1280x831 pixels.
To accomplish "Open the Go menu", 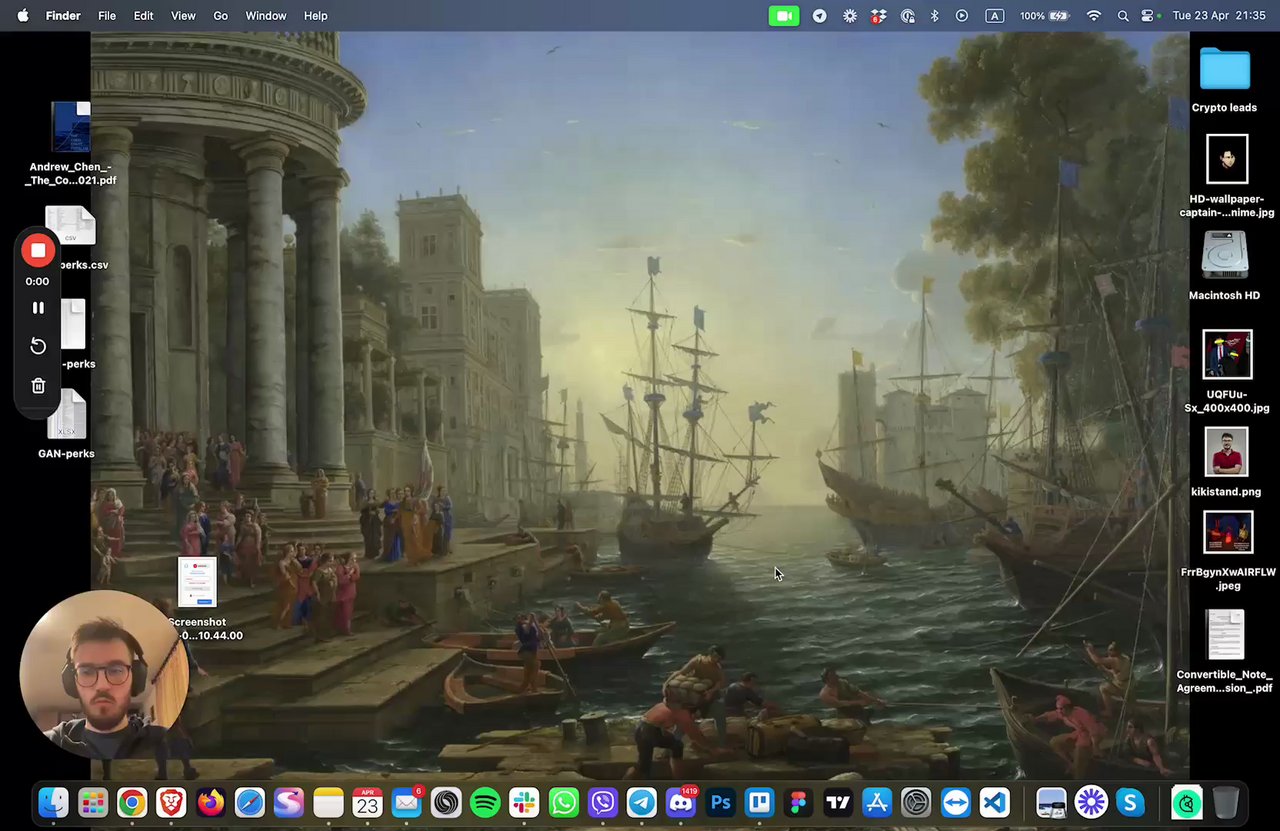I will 221,16.
